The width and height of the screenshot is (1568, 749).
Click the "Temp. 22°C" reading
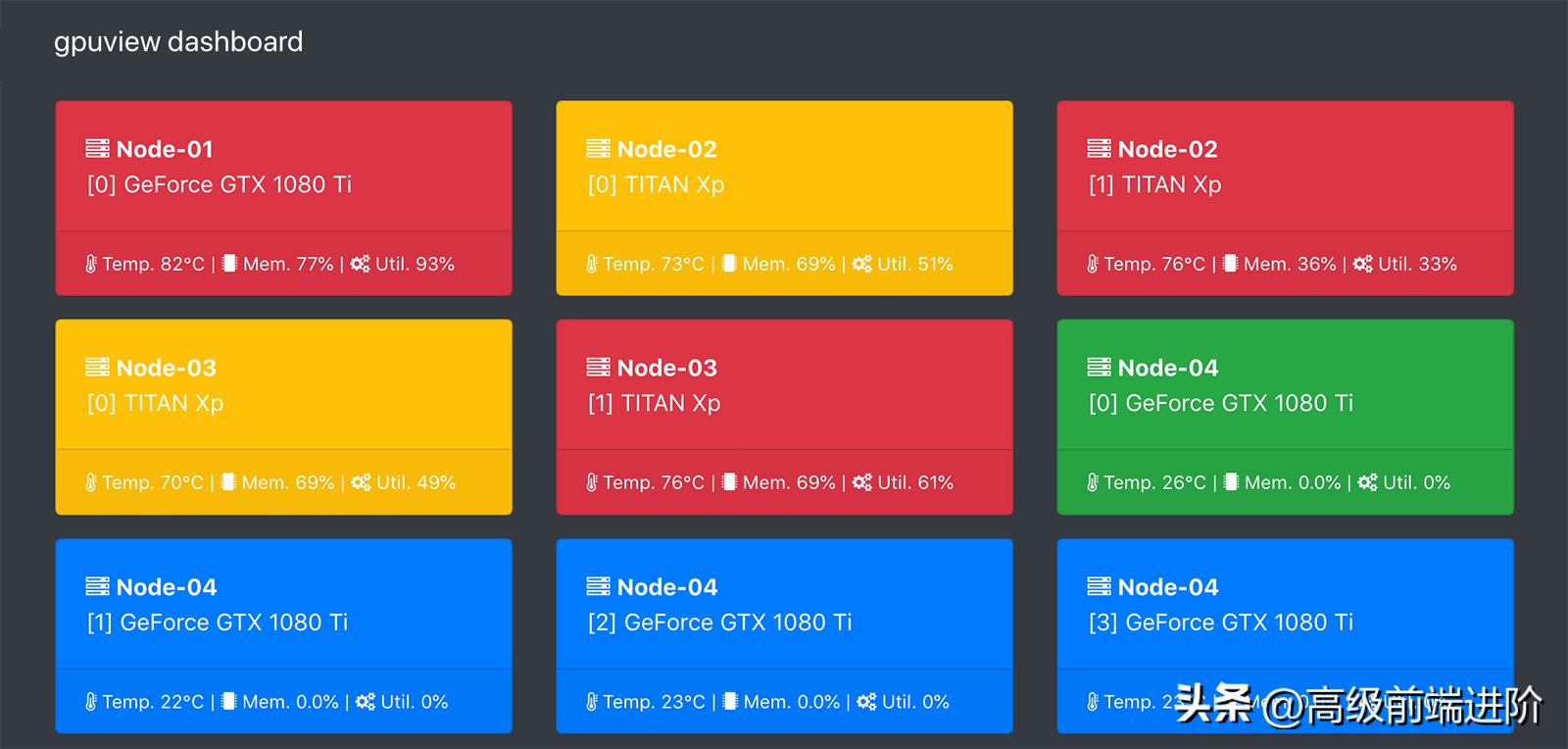[x=153, y=702]
